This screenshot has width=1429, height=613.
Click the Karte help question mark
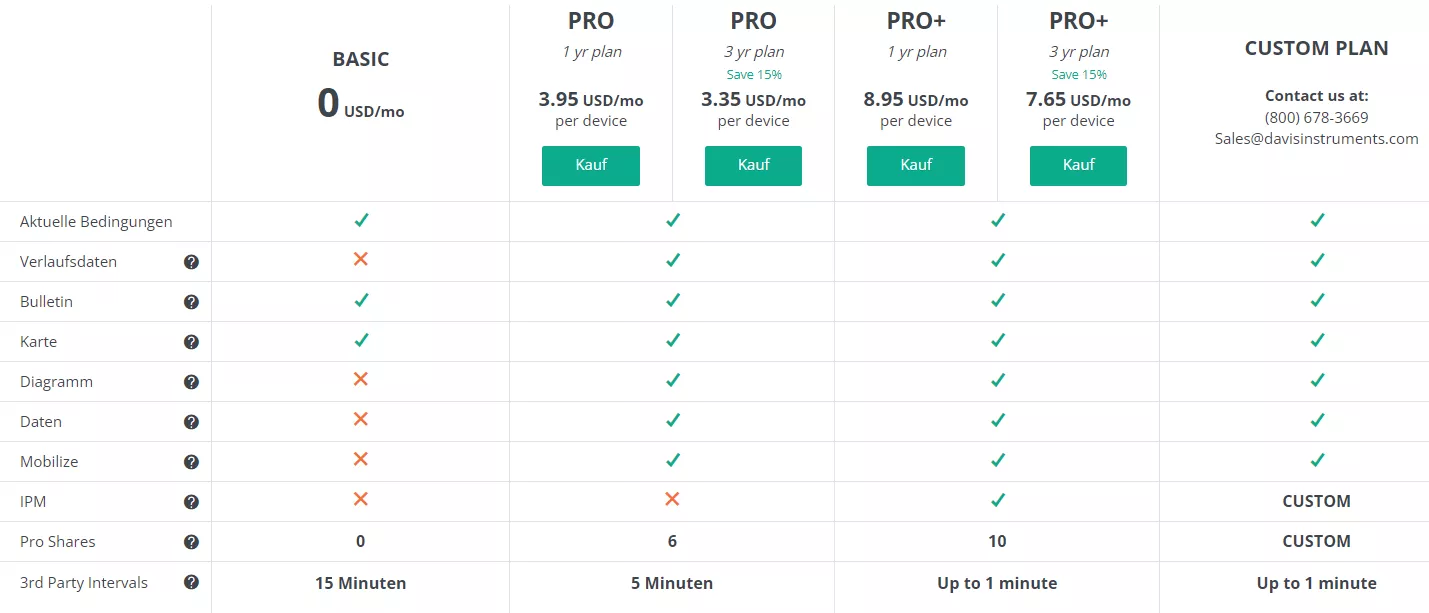191,342
